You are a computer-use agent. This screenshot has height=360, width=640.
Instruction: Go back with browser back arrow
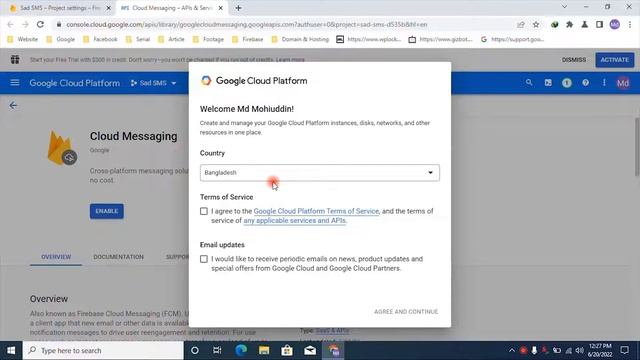pos(11,24)
